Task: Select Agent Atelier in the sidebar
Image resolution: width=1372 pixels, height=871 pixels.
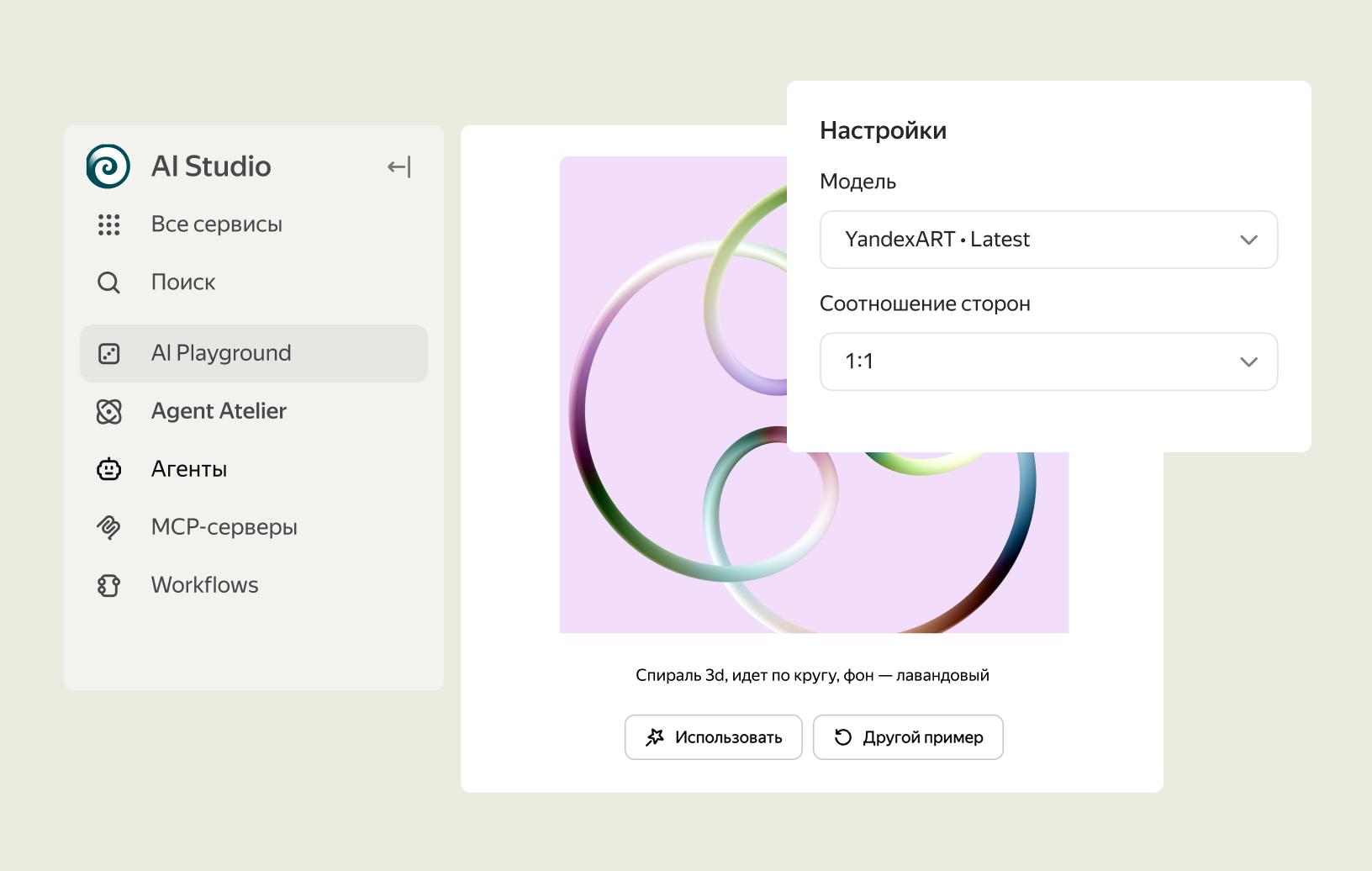Action: coord(219,411)
